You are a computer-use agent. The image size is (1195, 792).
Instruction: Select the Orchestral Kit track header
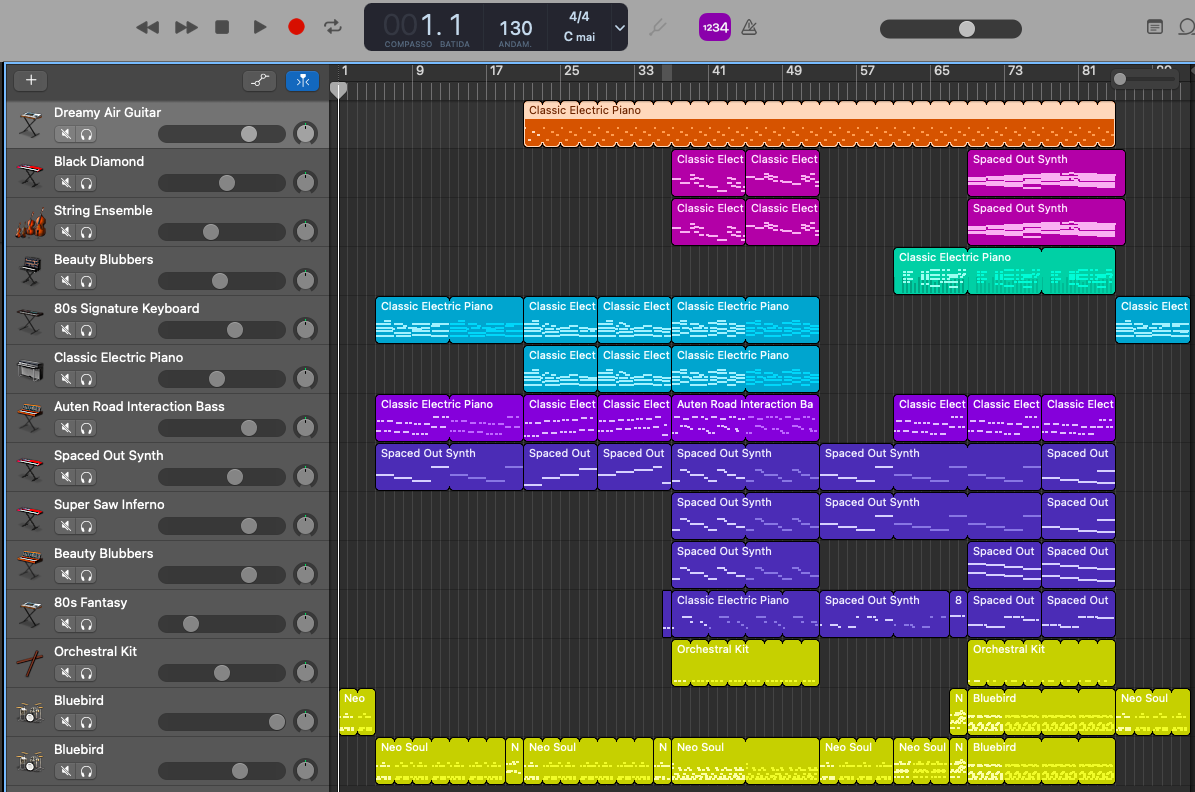tap(168, 663)
